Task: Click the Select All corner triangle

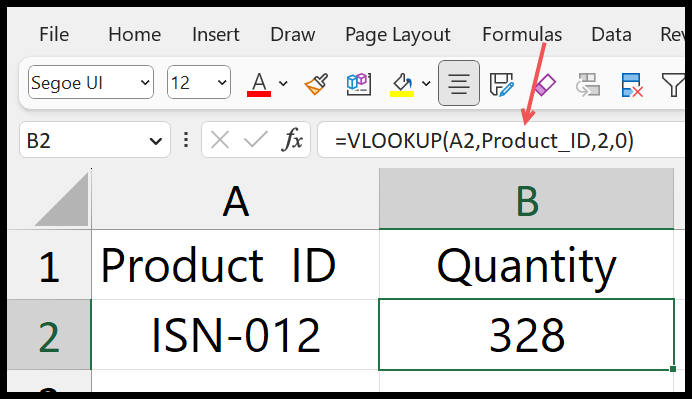Action: tap(62, 199)
